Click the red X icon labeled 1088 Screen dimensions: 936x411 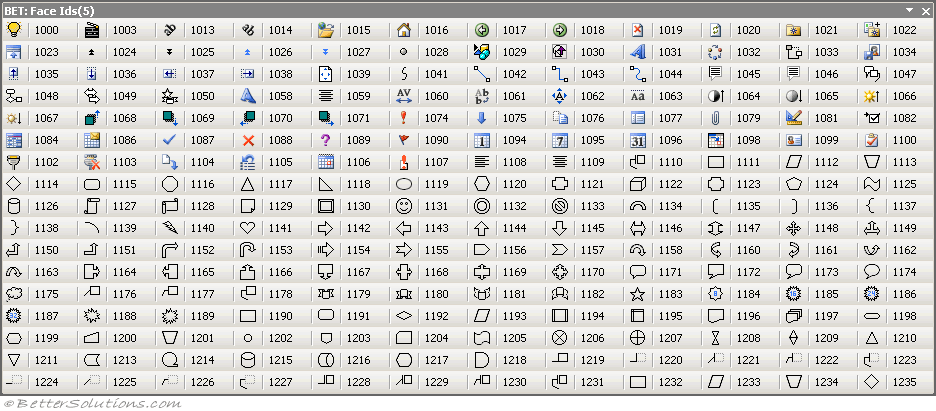(x=248, y=140)
